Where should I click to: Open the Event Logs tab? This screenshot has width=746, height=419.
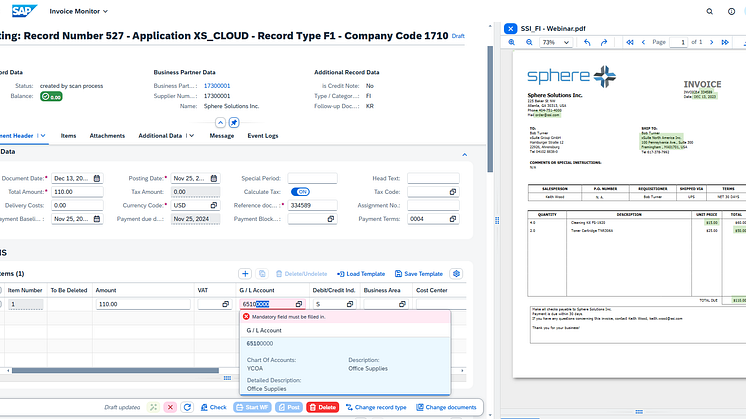(x=263, y=136)
